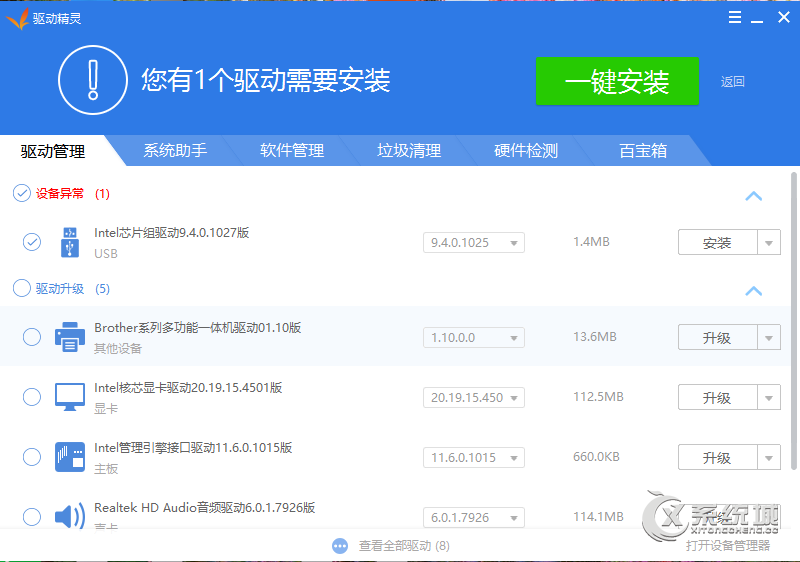Check the Intel核芯显卡驱动 checkbox
The width and height of the screenshot is (800, 562).
click(32, 397)
